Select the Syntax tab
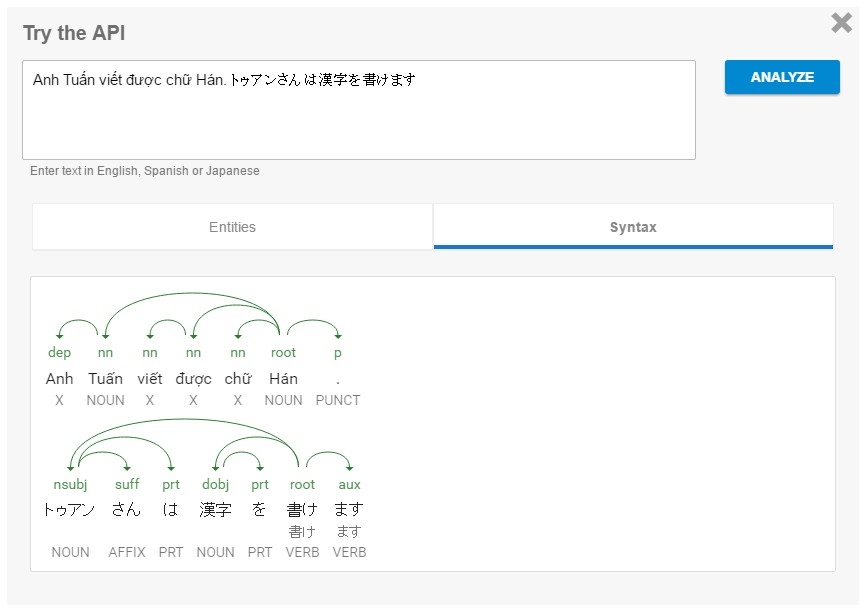The width and height of the screenshot is (864, 613). point(633,227)
